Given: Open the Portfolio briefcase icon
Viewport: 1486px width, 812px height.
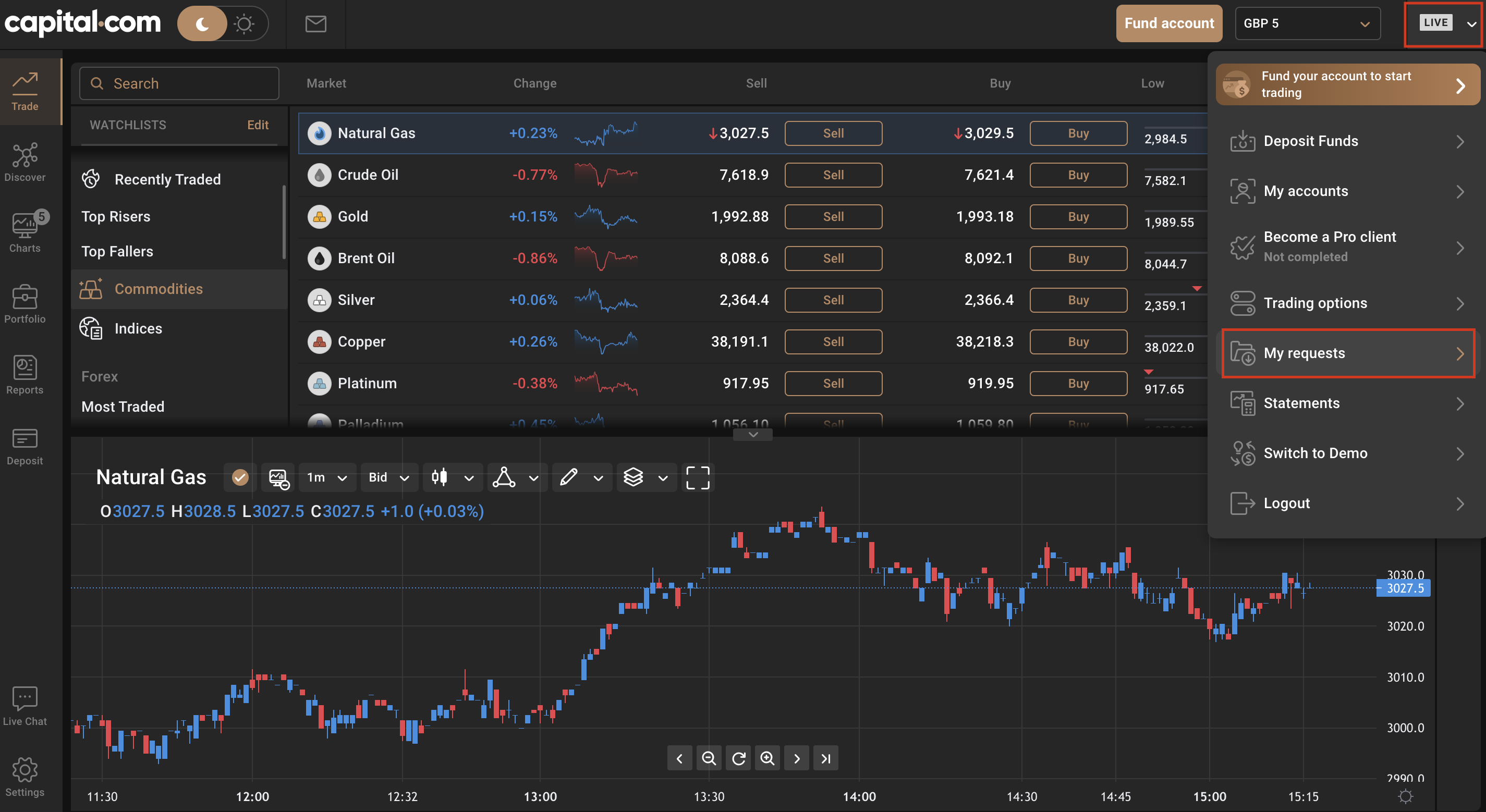Looking at the screenshot, I should 25,297.
